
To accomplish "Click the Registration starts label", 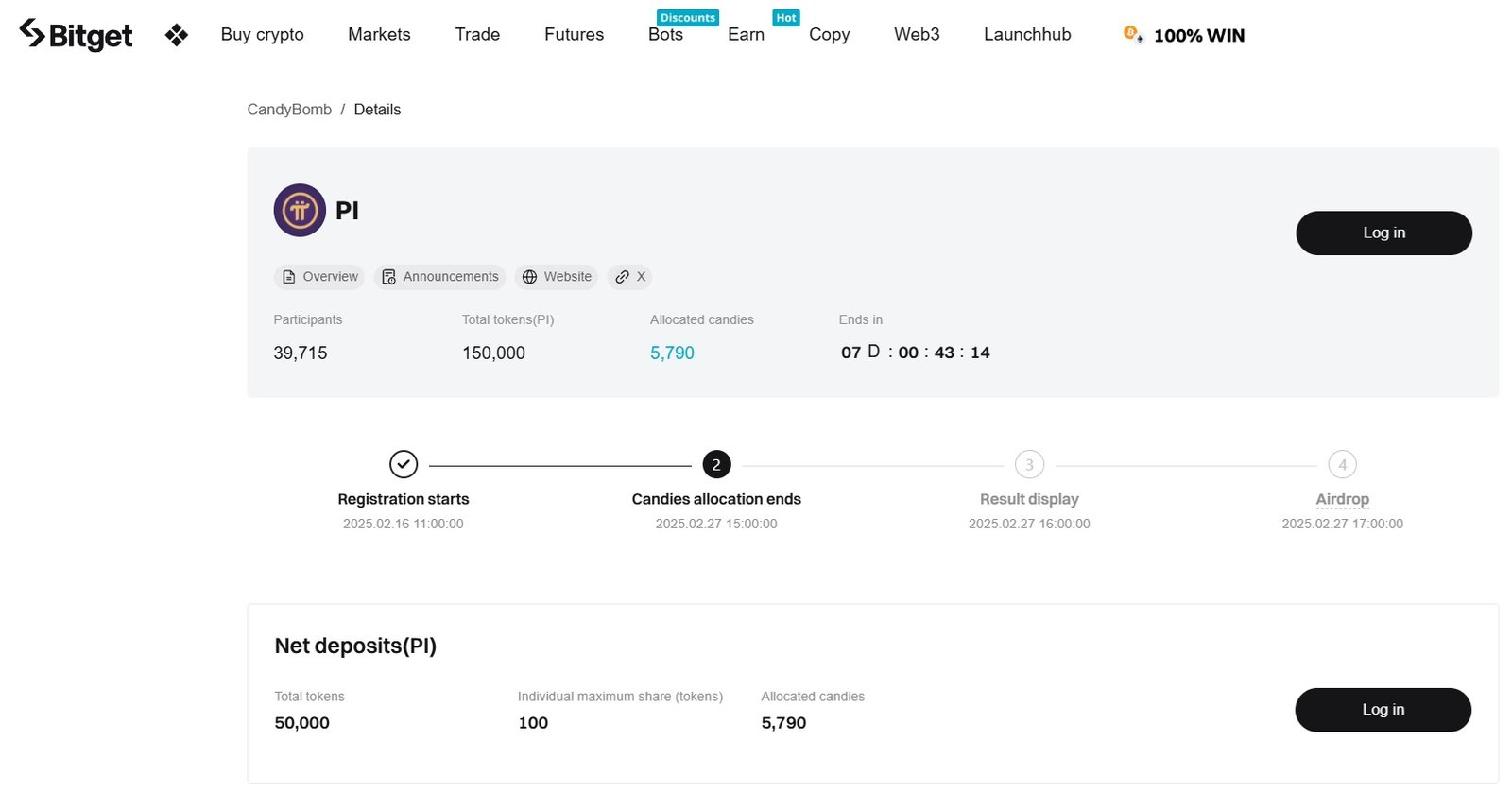I will point(404,499).
